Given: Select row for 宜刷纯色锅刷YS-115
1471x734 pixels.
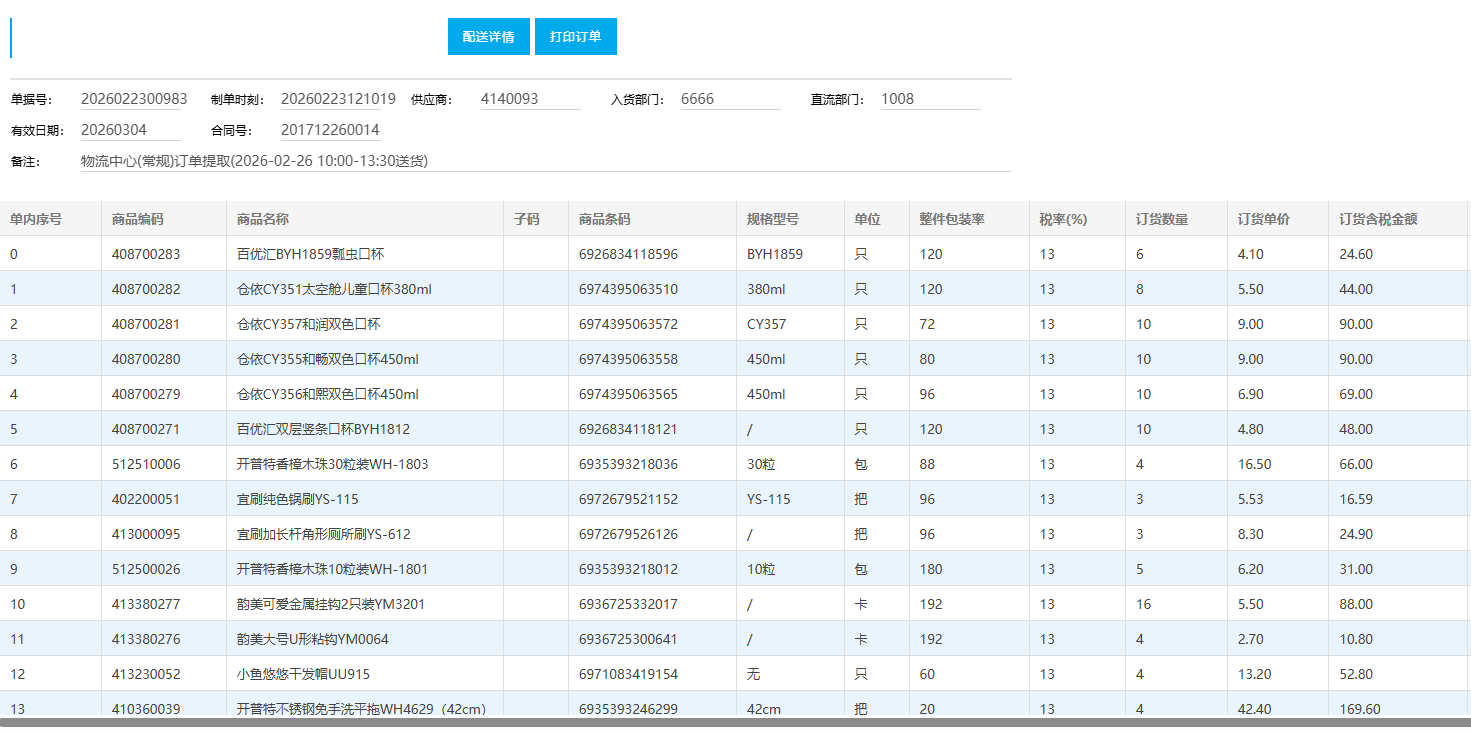Looking at the screenshot, I should (x=297, y=499).
